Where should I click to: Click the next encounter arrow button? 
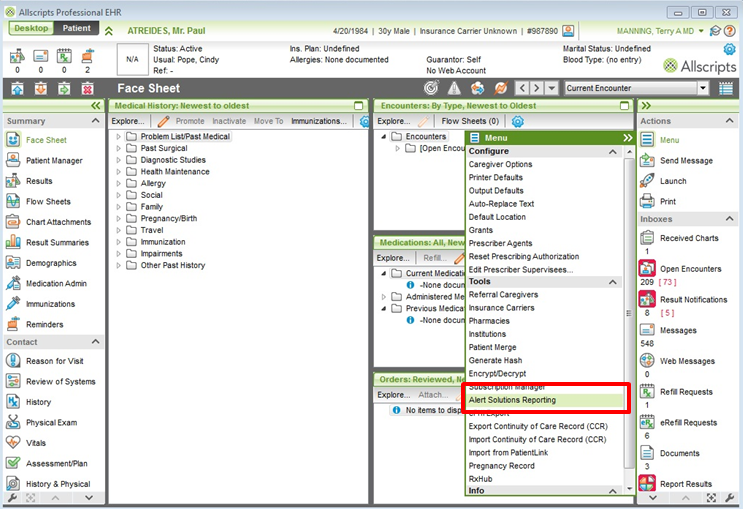pyautogui.click(x=536, y=88)
